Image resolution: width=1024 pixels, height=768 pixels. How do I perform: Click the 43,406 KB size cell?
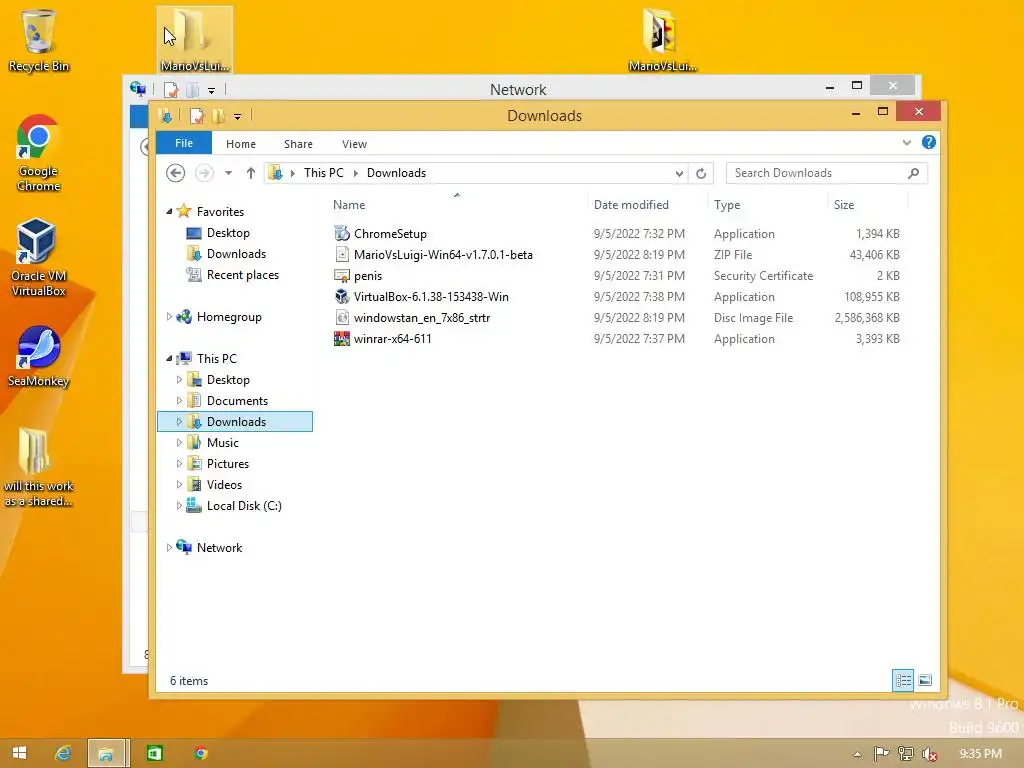coord(874,255)
